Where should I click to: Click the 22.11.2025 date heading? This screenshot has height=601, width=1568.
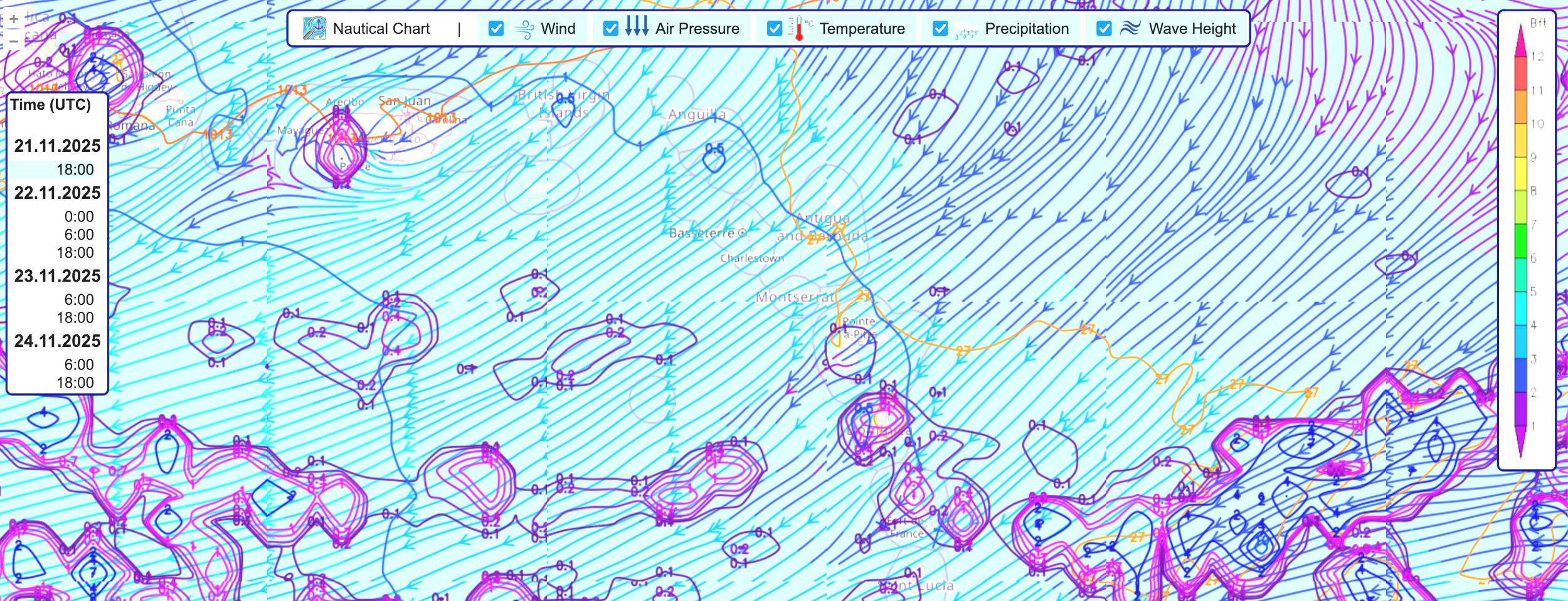pyautogui.click(x=58, y=193)
